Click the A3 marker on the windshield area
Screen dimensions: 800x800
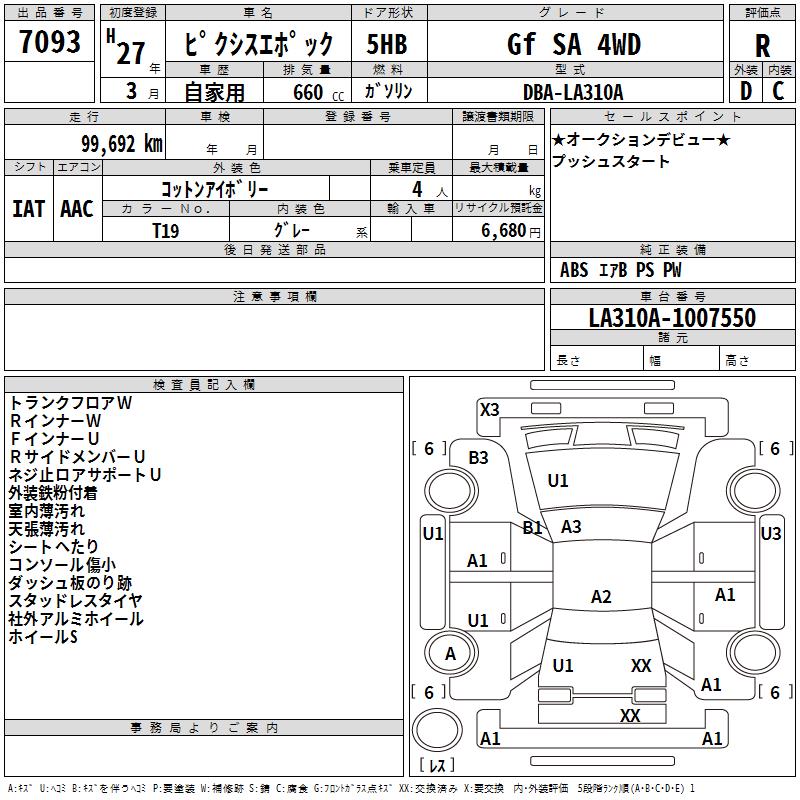tap(571, 527)
